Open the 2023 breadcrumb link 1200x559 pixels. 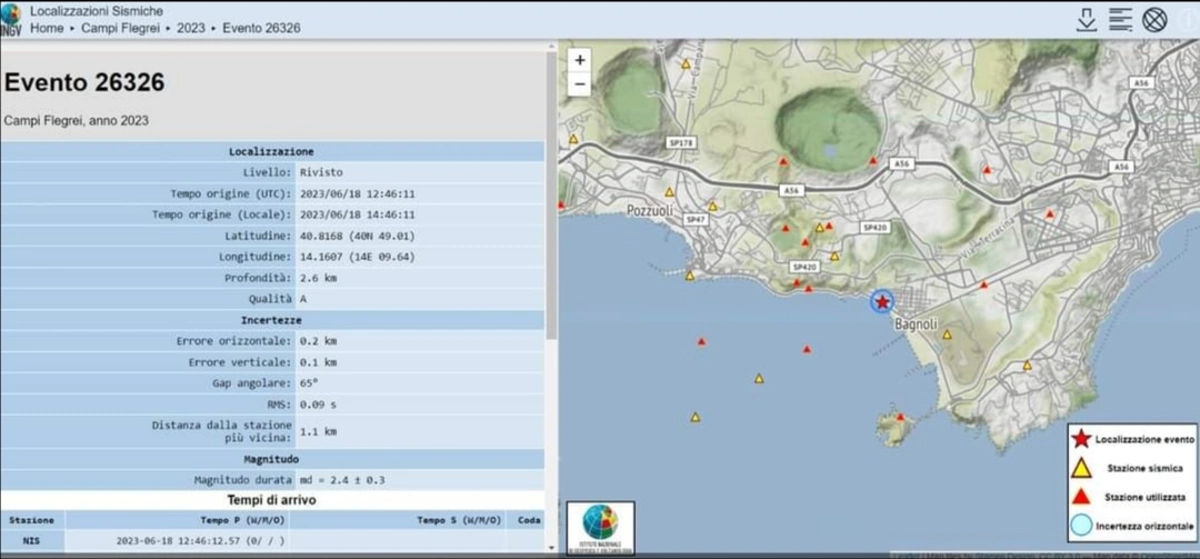point(191,28)
